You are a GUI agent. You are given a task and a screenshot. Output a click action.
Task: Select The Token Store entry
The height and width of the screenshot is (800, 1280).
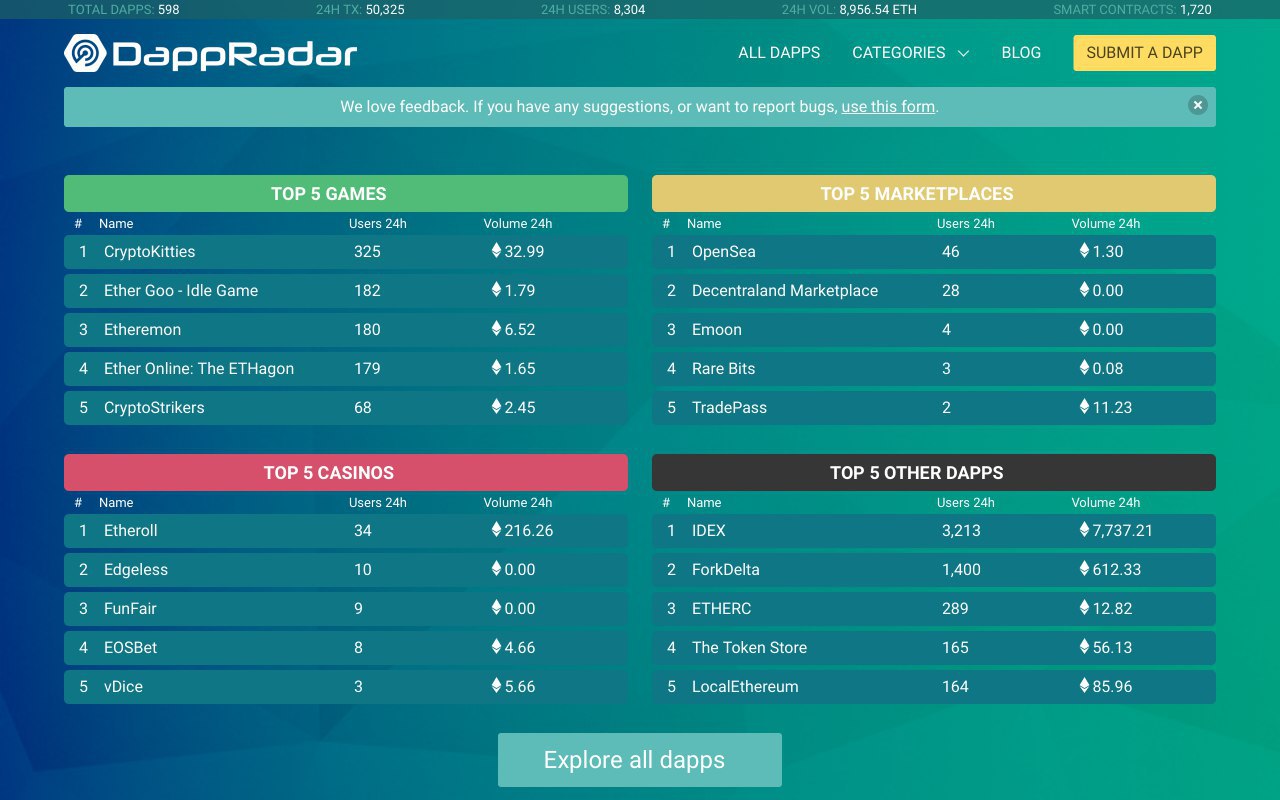749,648
